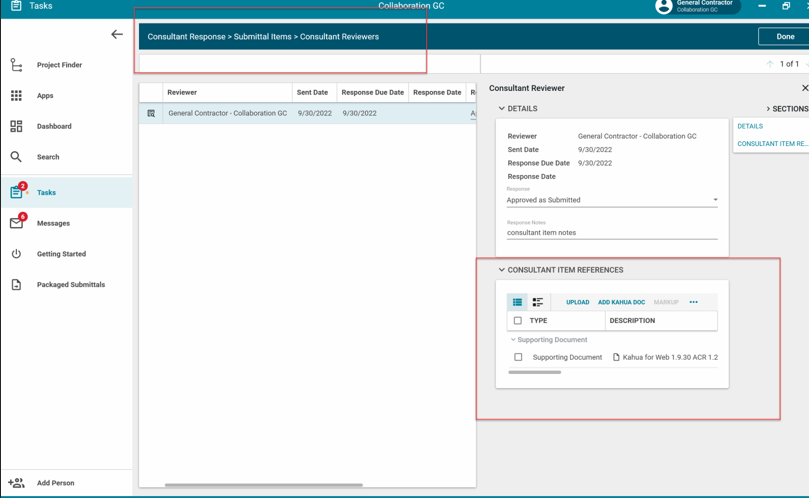Click the back arrow above sidebar
The height and width of the screenshot is (498, 809).
click(x=117, y=35)
